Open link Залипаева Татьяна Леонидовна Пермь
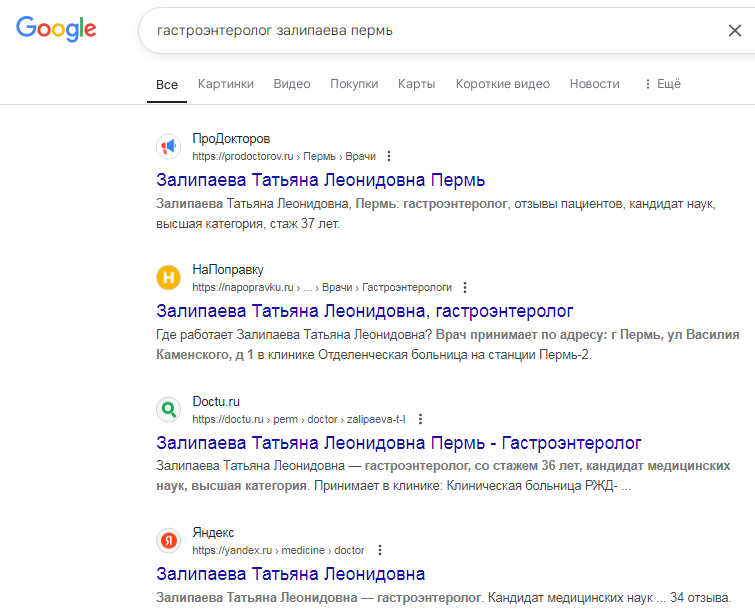Viewport: 755px width, 611px height. pyautogui.click(x=320, y=180)
